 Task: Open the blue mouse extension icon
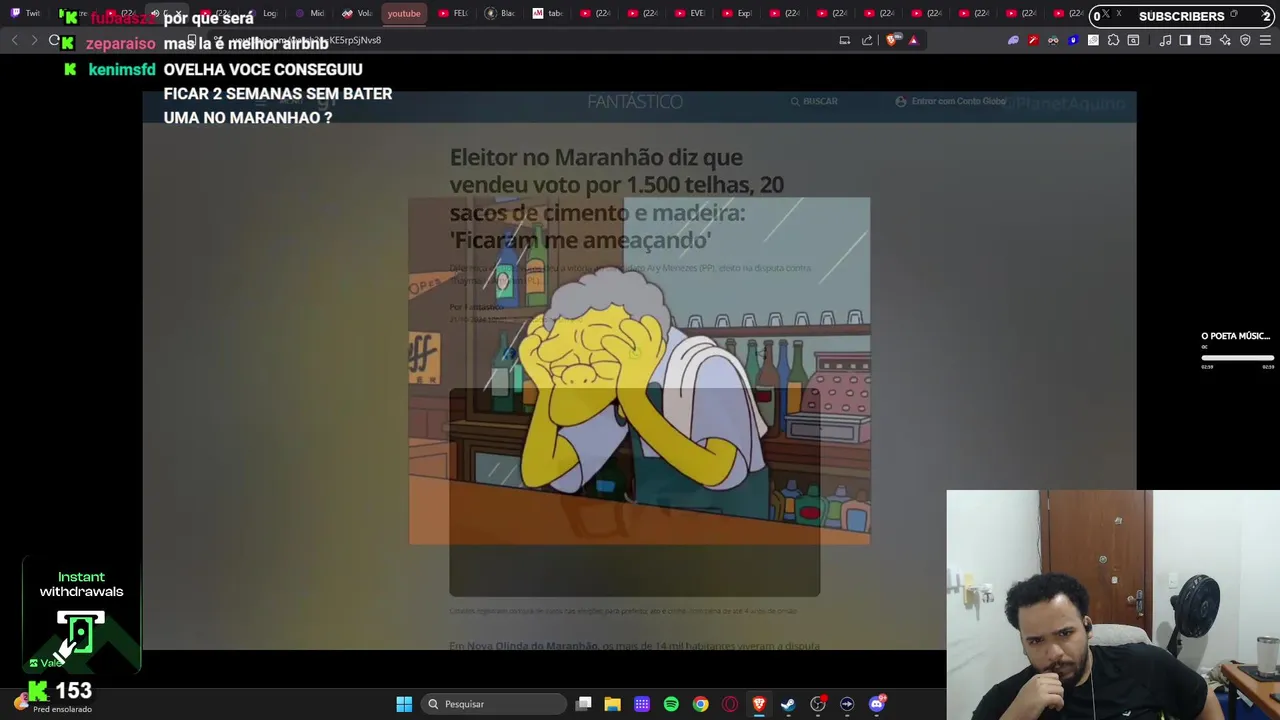click(x=1073, y=40)
